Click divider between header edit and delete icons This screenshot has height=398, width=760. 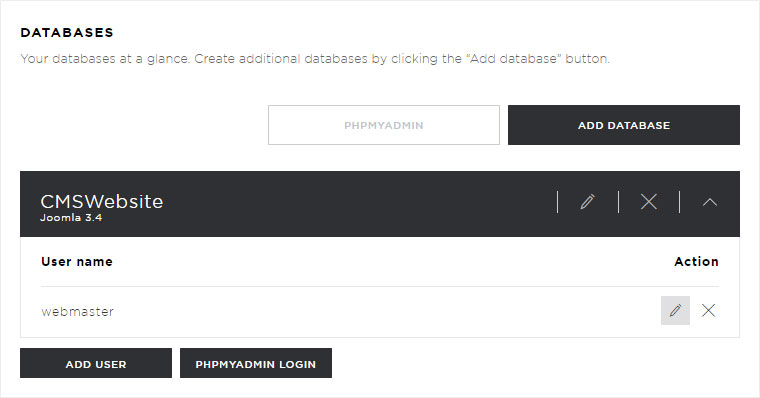pyautogui.click(x=618, y=202)
